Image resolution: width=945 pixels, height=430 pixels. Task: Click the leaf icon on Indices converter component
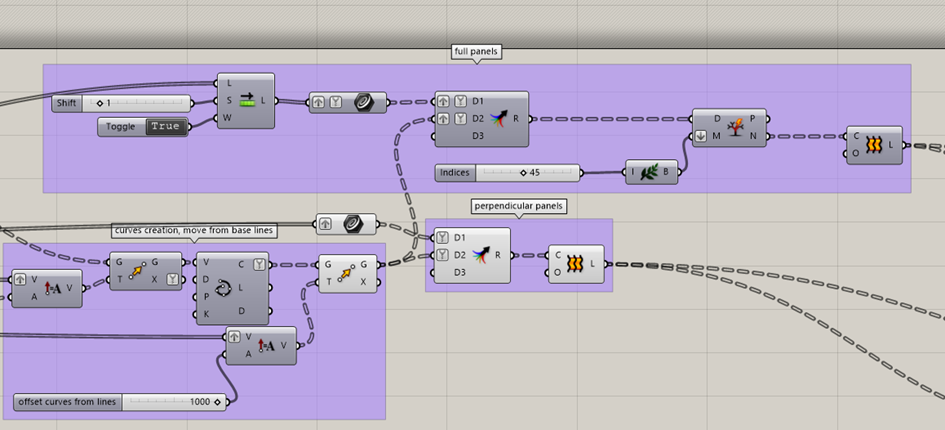[648, 172]
